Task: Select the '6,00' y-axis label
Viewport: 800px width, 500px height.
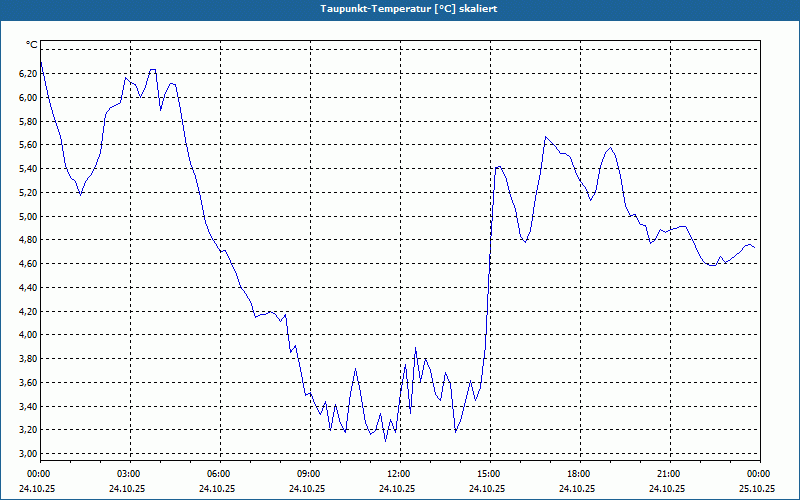Action: click(28, 97)
